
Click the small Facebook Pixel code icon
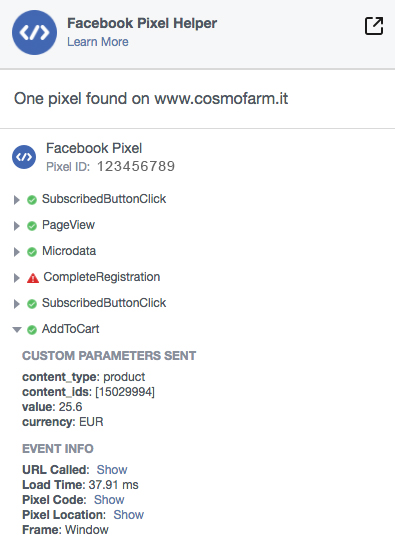click(24, 157)
